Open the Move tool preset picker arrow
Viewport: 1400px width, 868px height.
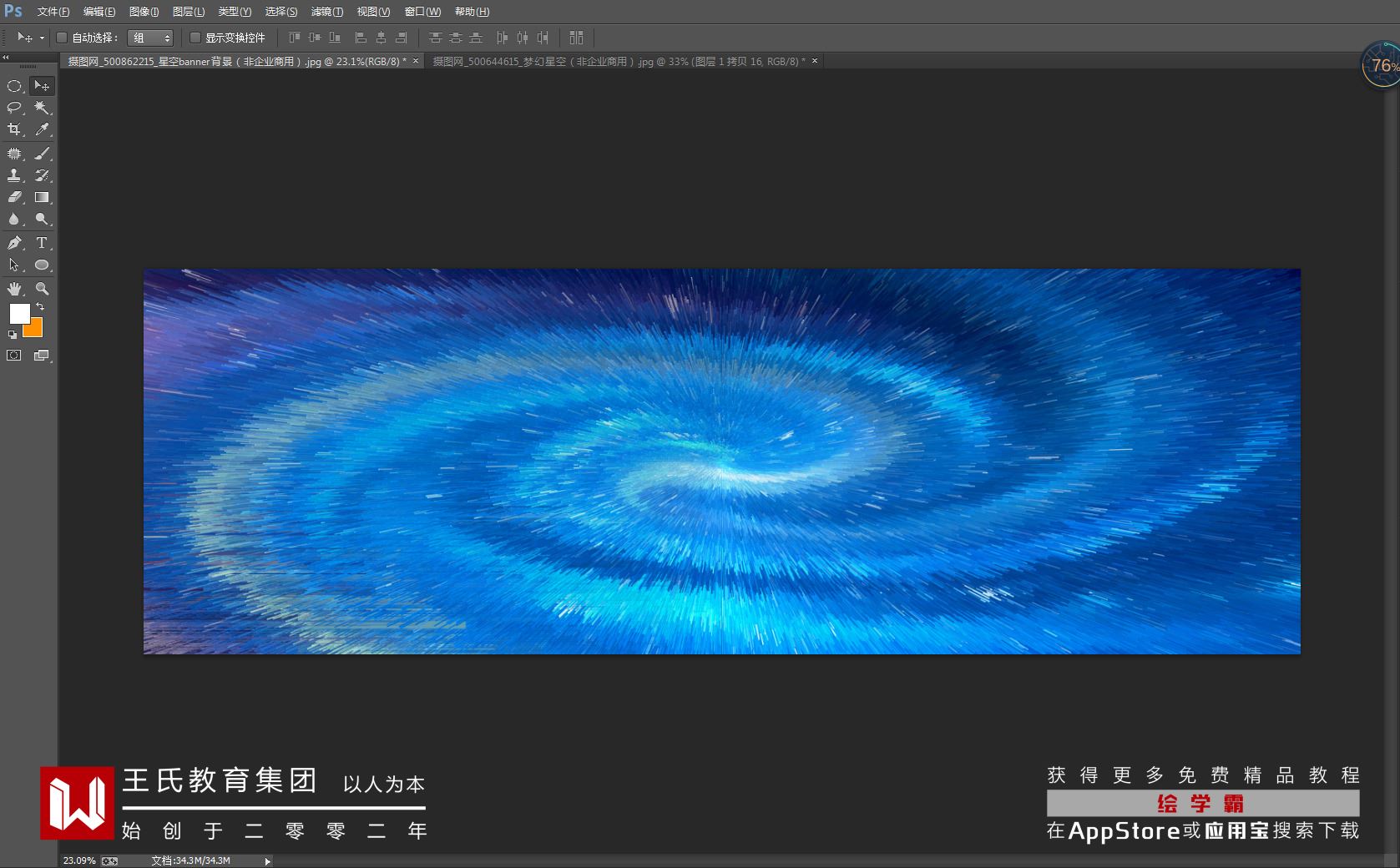click(x=42, y=38)
